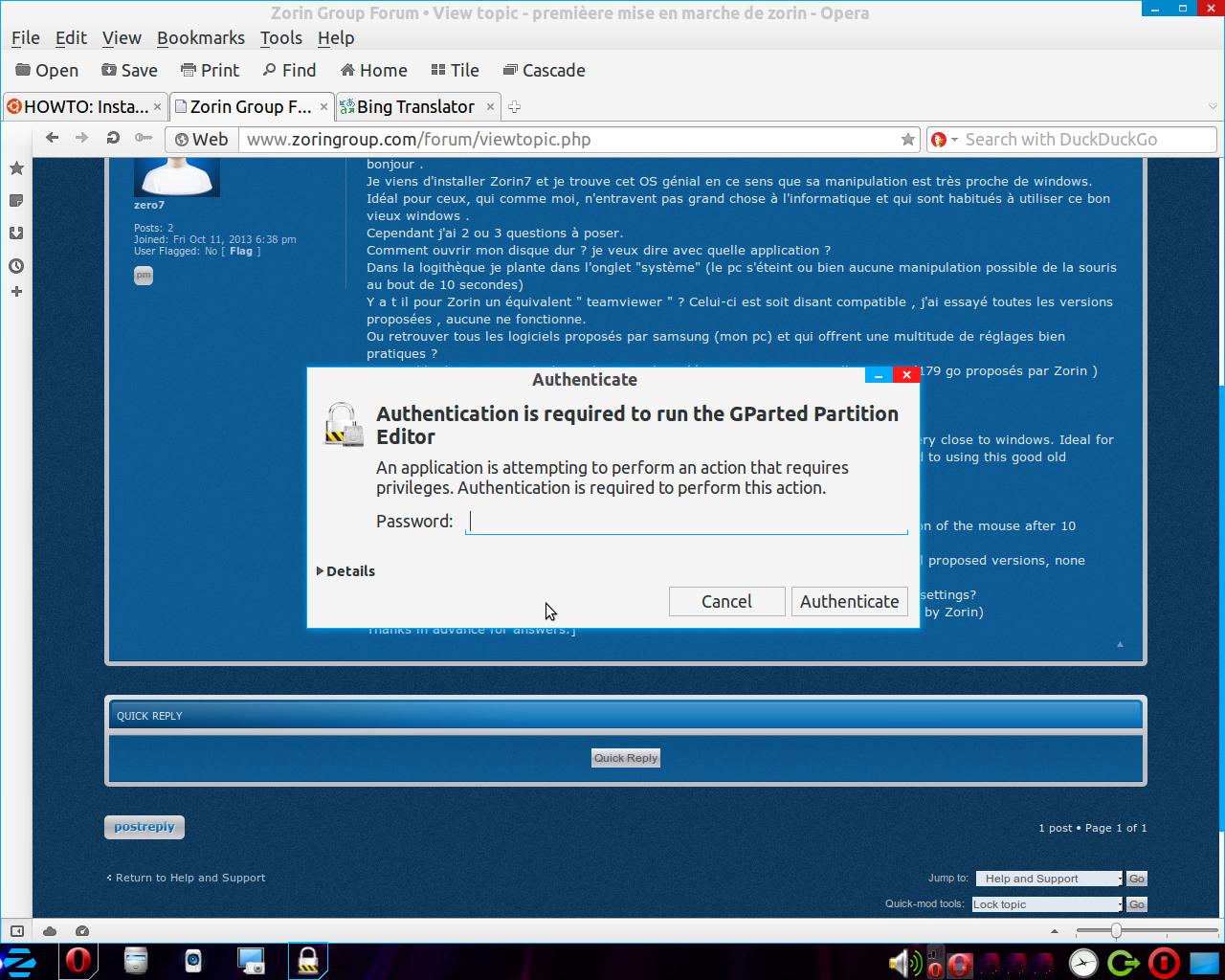This screenshot has width=1225, height=980.
Task: Click the Opera Link cloud icon
Action: [x=50, y=930]
